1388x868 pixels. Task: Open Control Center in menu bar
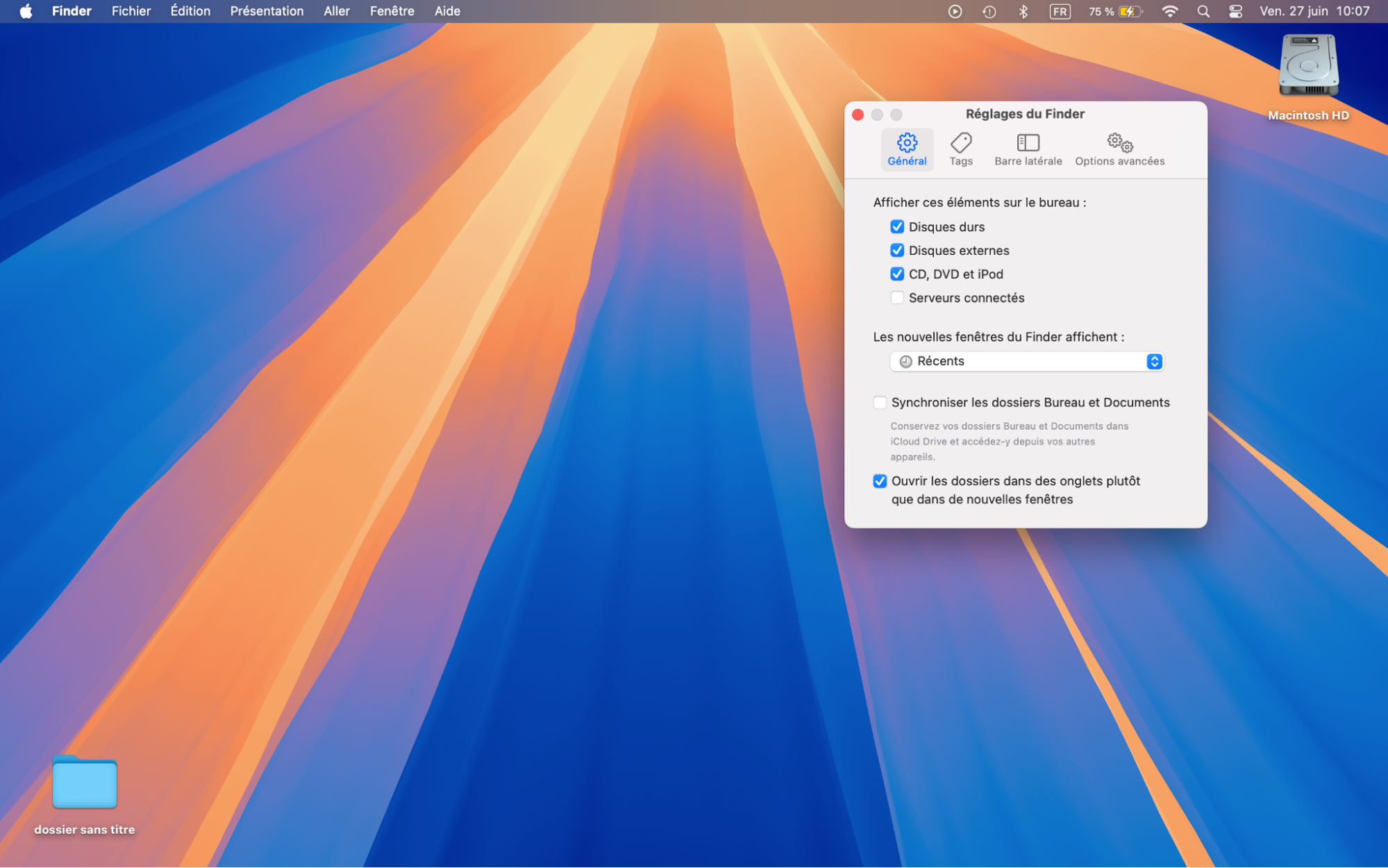click(1235, 11)
